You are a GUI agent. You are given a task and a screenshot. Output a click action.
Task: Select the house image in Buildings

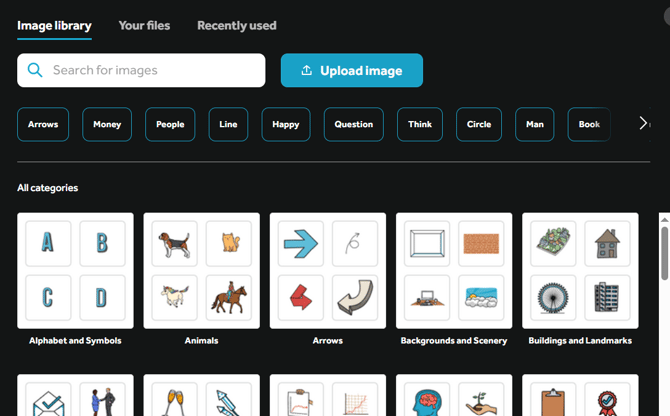[607, 244]
